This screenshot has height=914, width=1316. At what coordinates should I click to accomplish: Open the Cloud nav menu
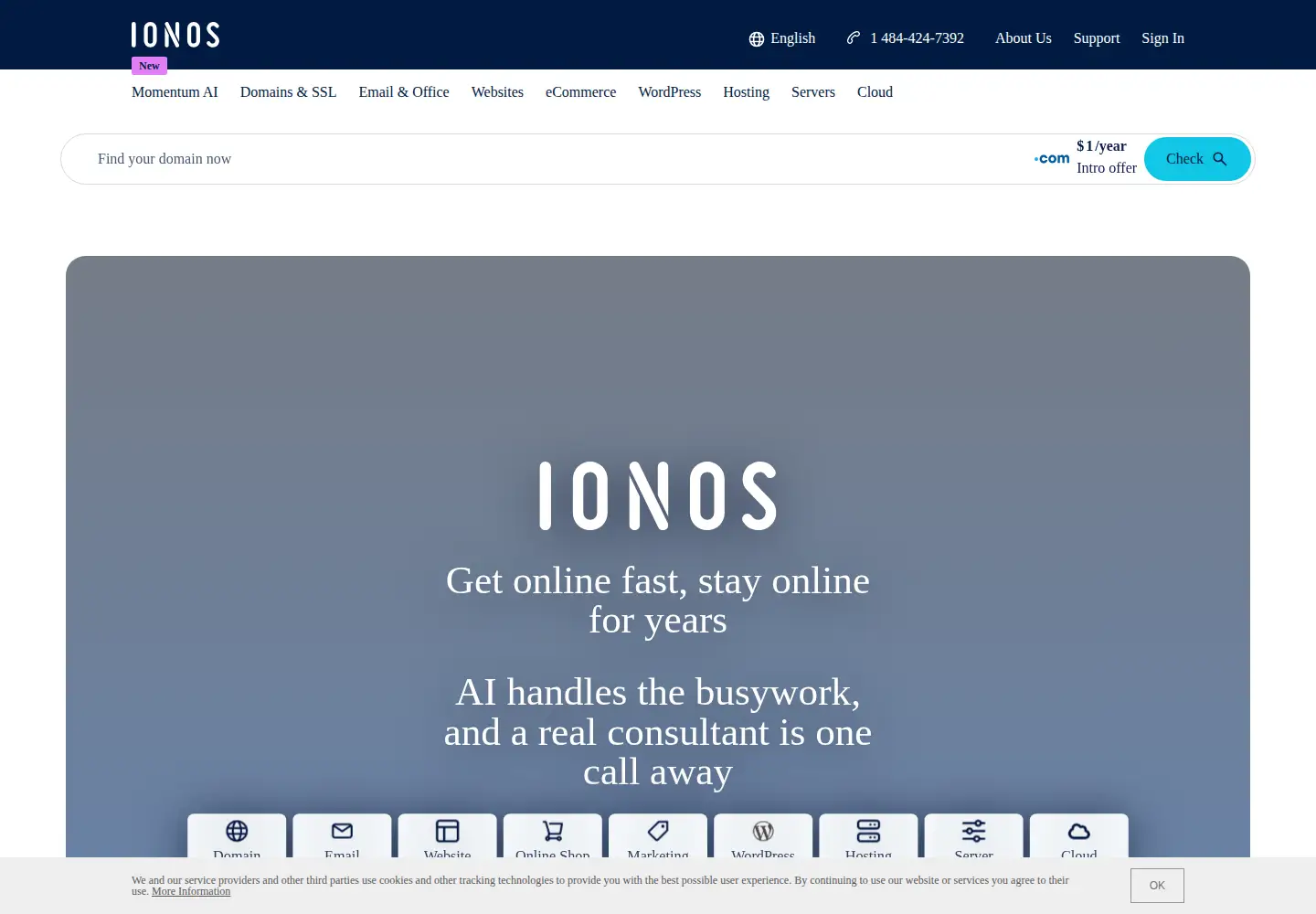coord(875,92)
